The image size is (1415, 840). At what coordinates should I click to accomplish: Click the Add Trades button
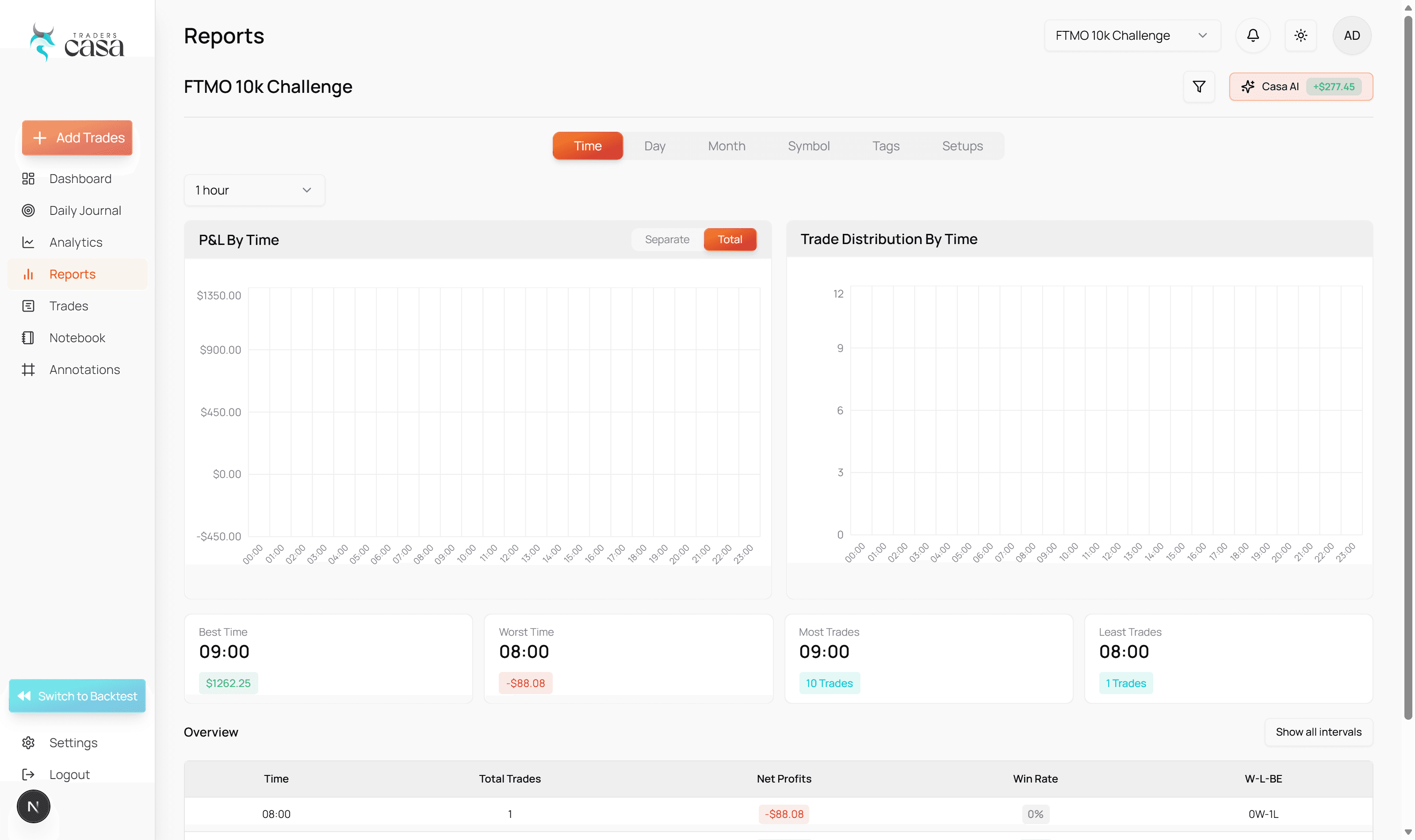(x=77, y=137)
